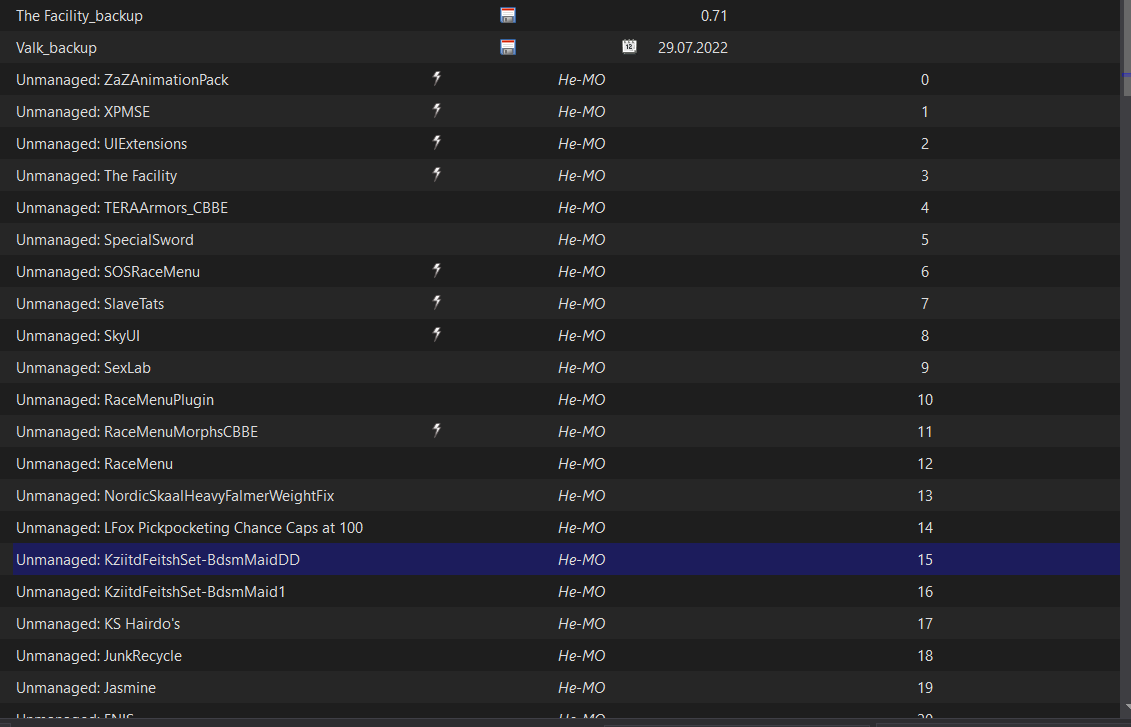Select Unmanaged: JunkRecycle entry
Viewport: 1131px width, 727px height.
560,656
